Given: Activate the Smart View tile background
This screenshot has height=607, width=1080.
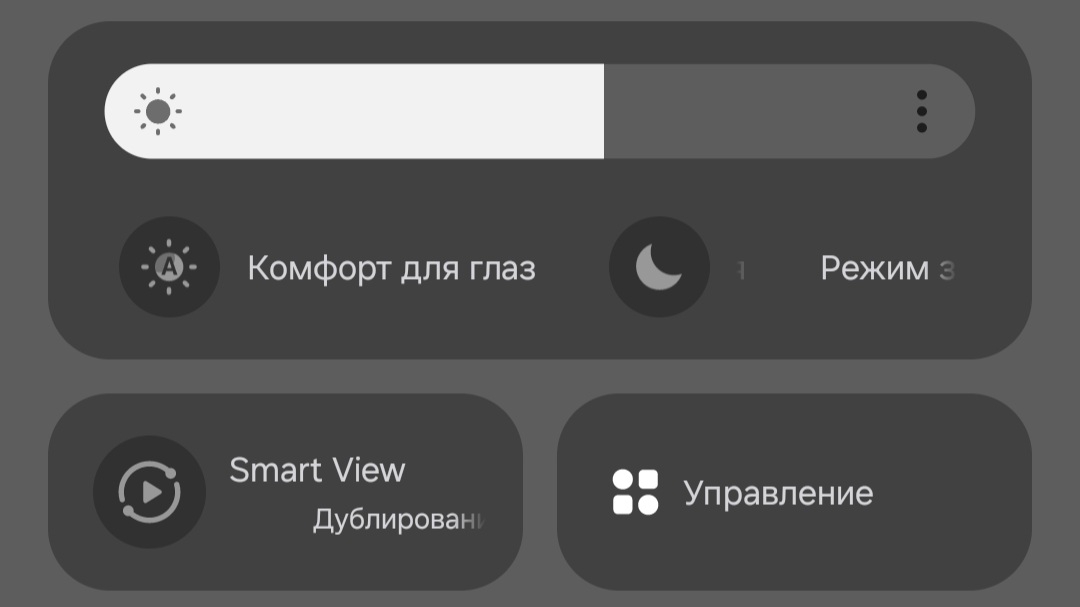Looking at the screenshot, I should tap(285, 492).
